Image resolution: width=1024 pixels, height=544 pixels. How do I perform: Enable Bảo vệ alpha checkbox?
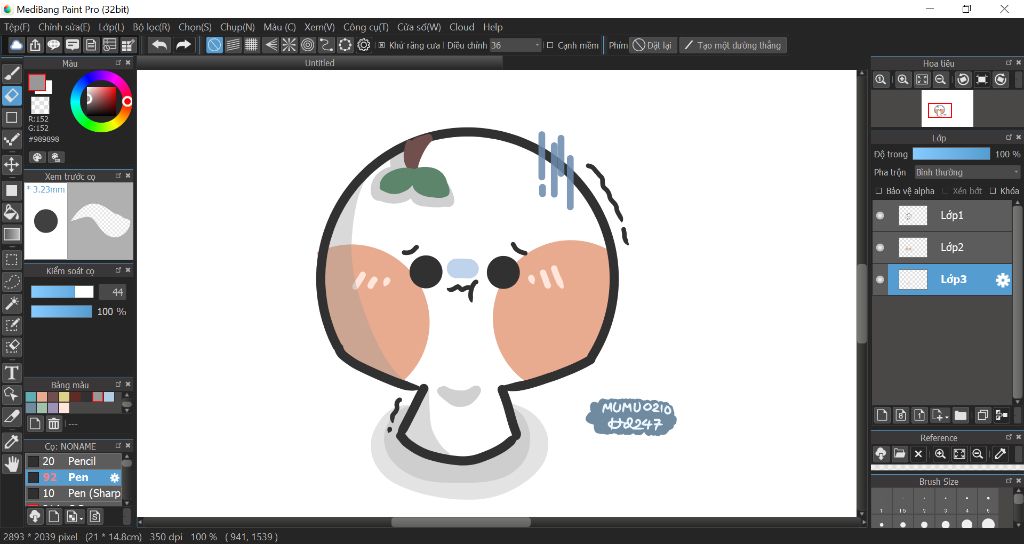click(879, 191)
